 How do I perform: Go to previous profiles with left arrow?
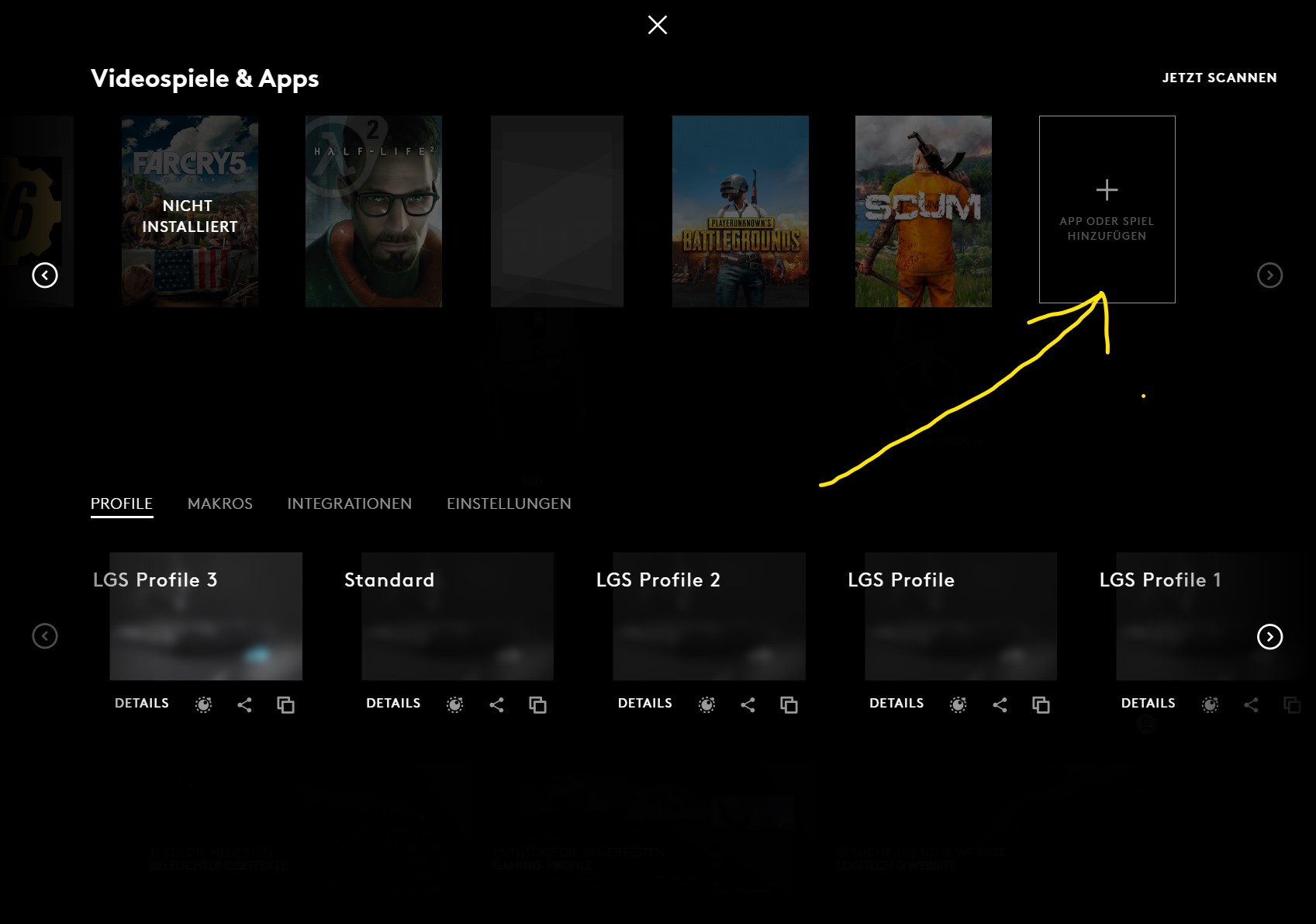pos(45,636)
